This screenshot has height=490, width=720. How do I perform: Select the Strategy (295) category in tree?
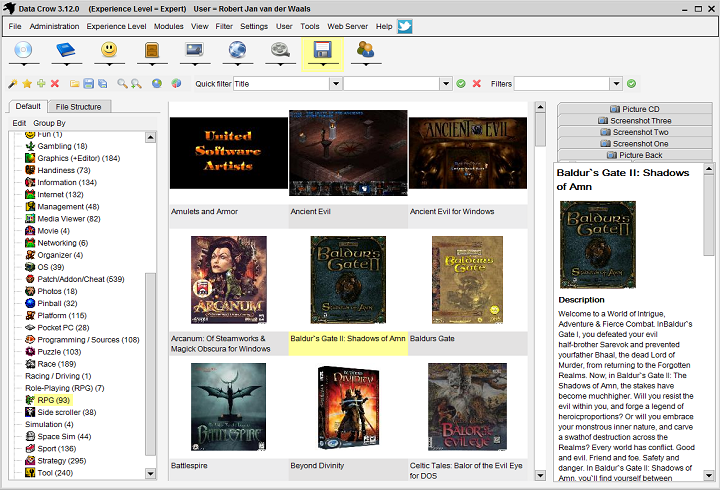[x=61, y=461]
